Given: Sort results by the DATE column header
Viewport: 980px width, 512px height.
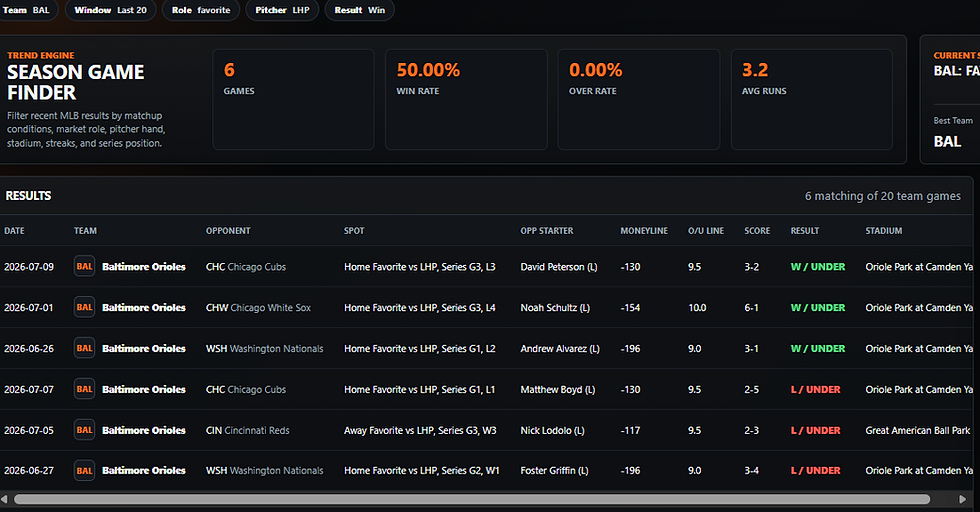Looking at the screenshot, I should pyautogui.click(x=14, y=231).
